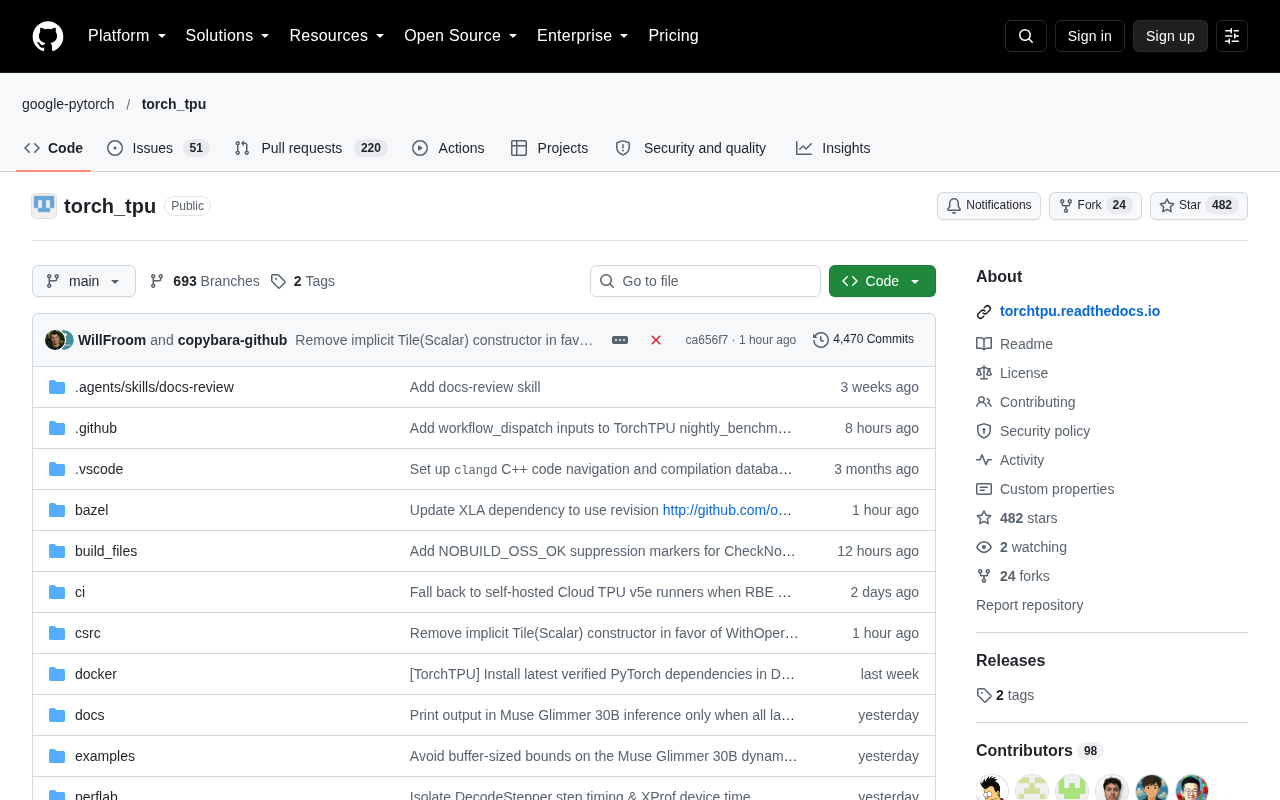Click the Notifications bell button
This screenshot has width=1280, height=800.
click(x=989, y=206)
